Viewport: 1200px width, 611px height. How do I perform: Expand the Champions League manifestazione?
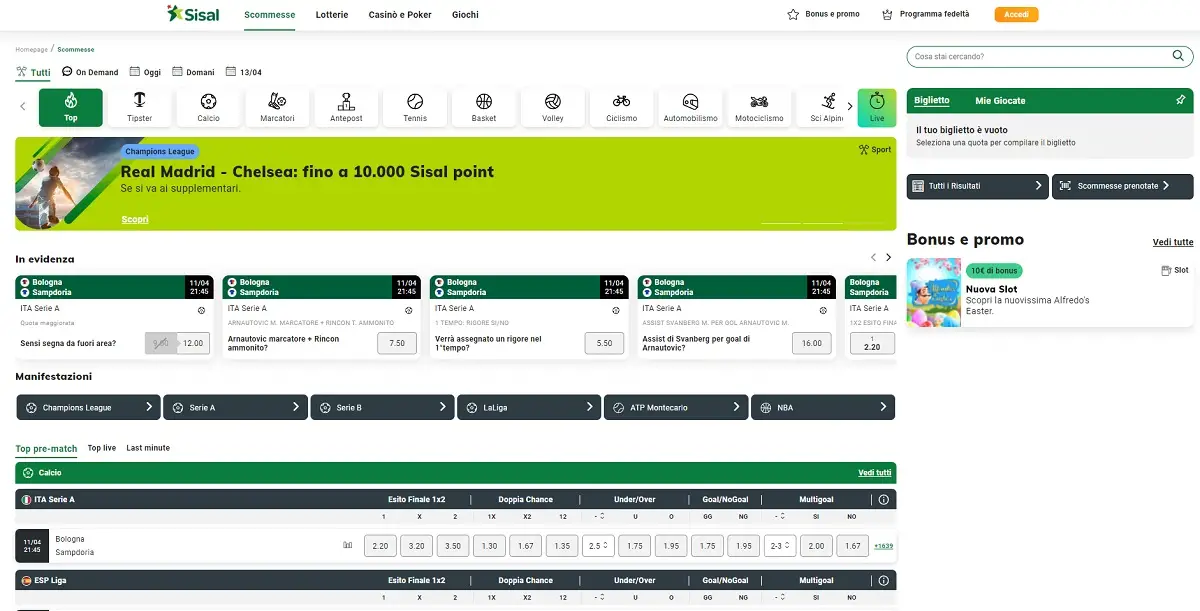[x=88, y=407]
